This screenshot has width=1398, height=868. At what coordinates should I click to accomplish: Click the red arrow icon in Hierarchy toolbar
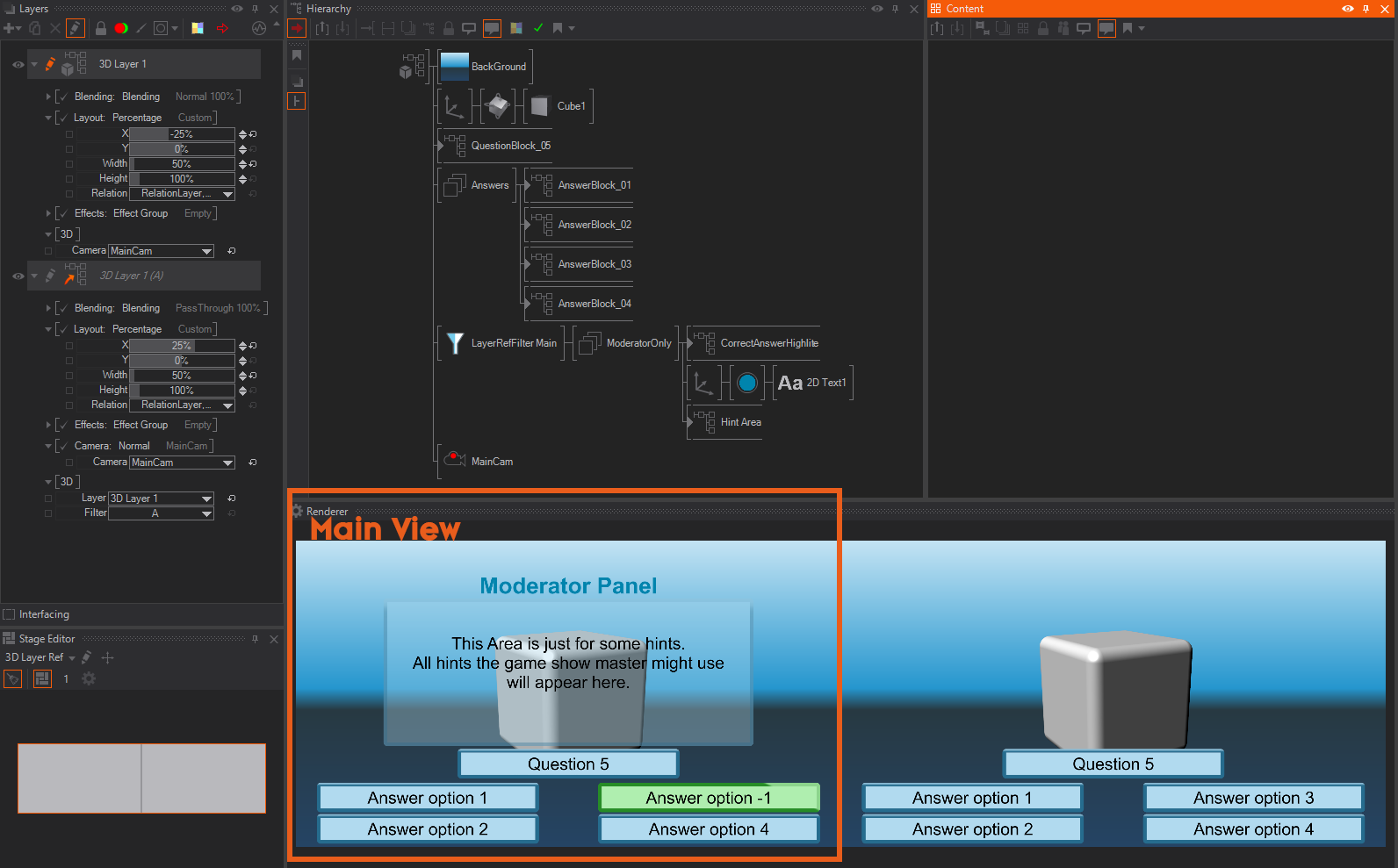[x=297, y=28]
